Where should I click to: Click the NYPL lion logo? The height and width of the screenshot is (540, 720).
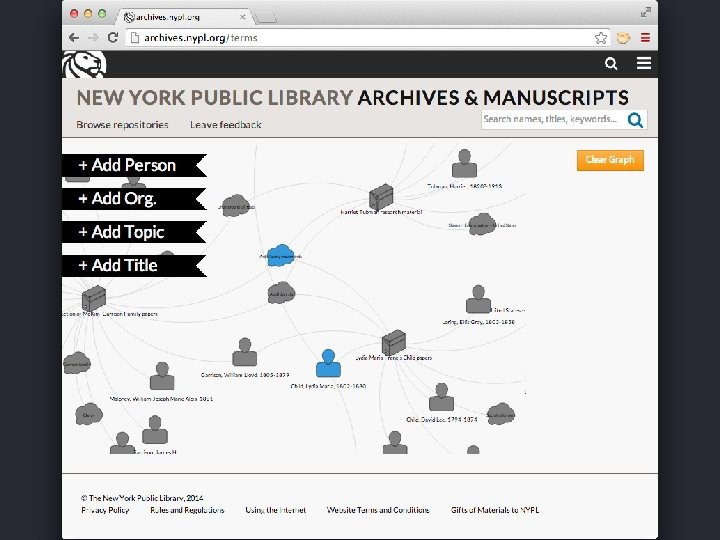[84, 64]
